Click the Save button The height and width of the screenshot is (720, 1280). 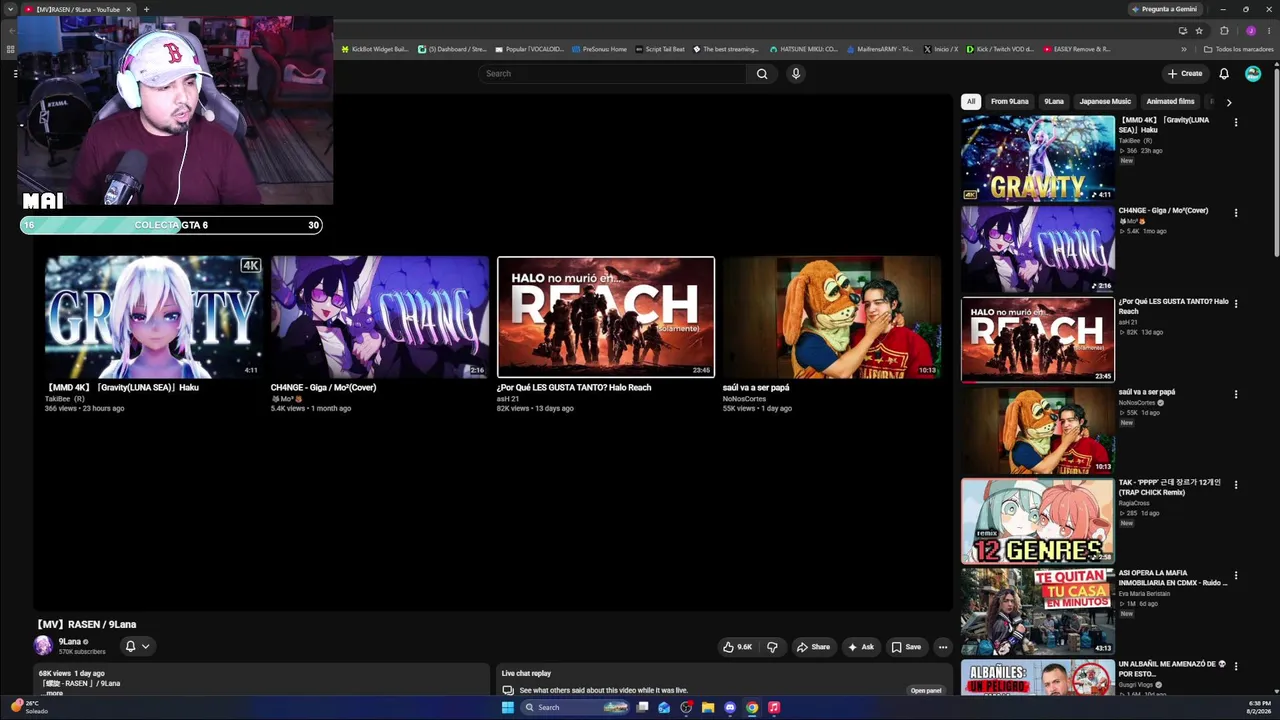coord(906,647)
